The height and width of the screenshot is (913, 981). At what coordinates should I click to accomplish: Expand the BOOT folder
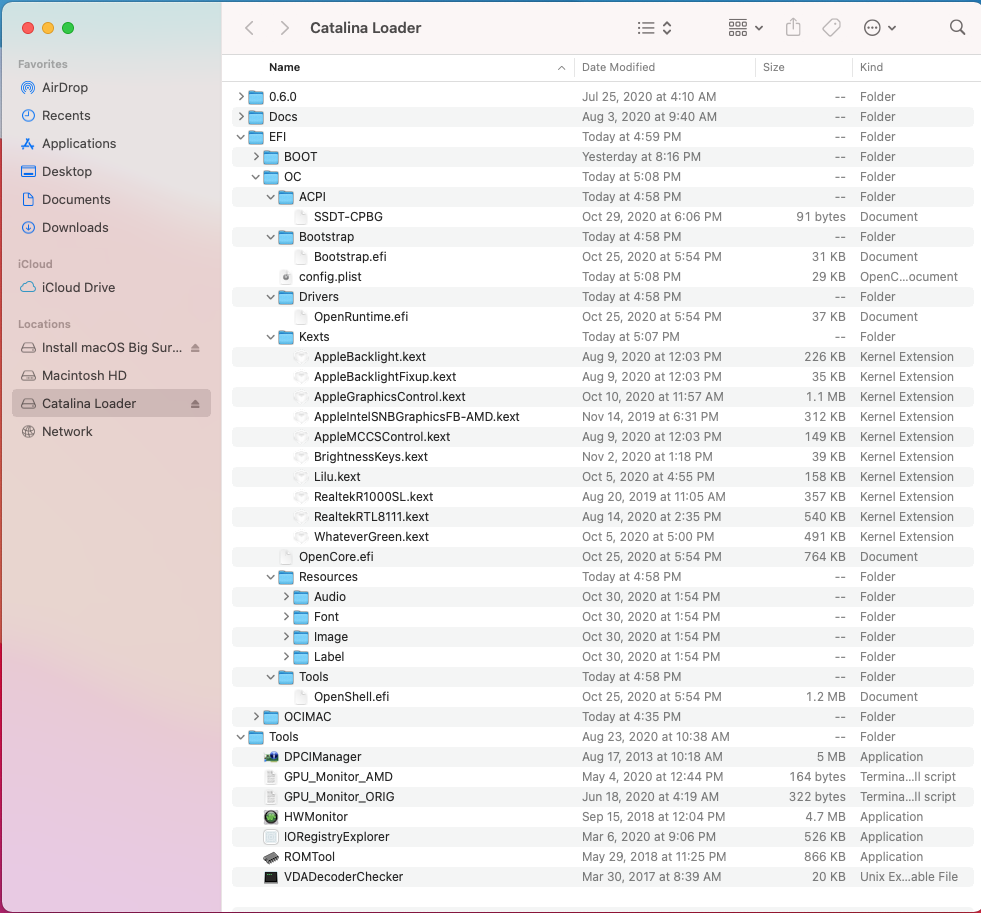256,156
